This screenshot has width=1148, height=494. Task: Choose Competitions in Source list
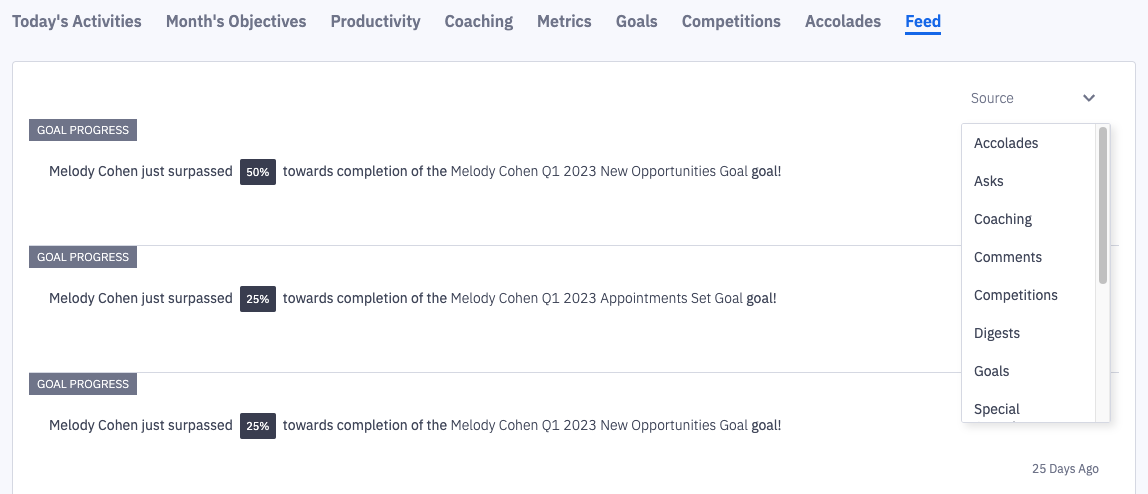(1016, 295)
